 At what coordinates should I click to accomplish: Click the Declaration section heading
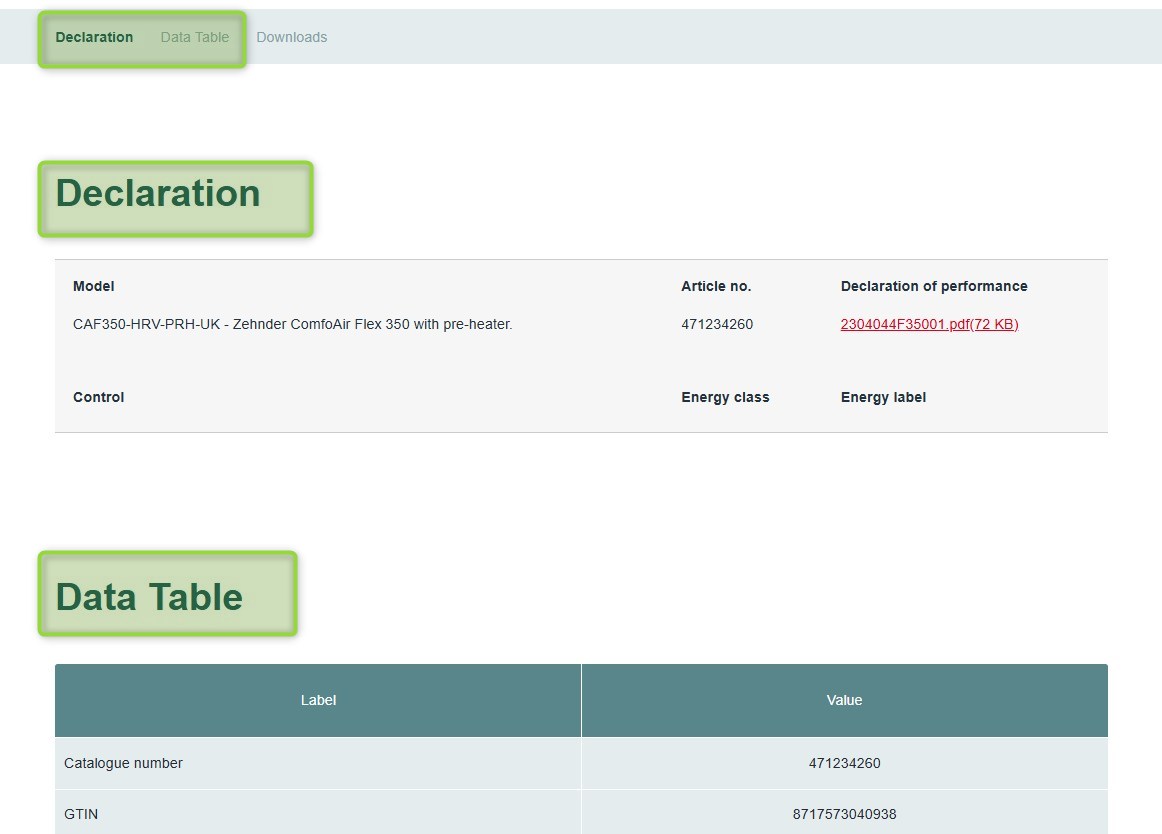[158, 194]
